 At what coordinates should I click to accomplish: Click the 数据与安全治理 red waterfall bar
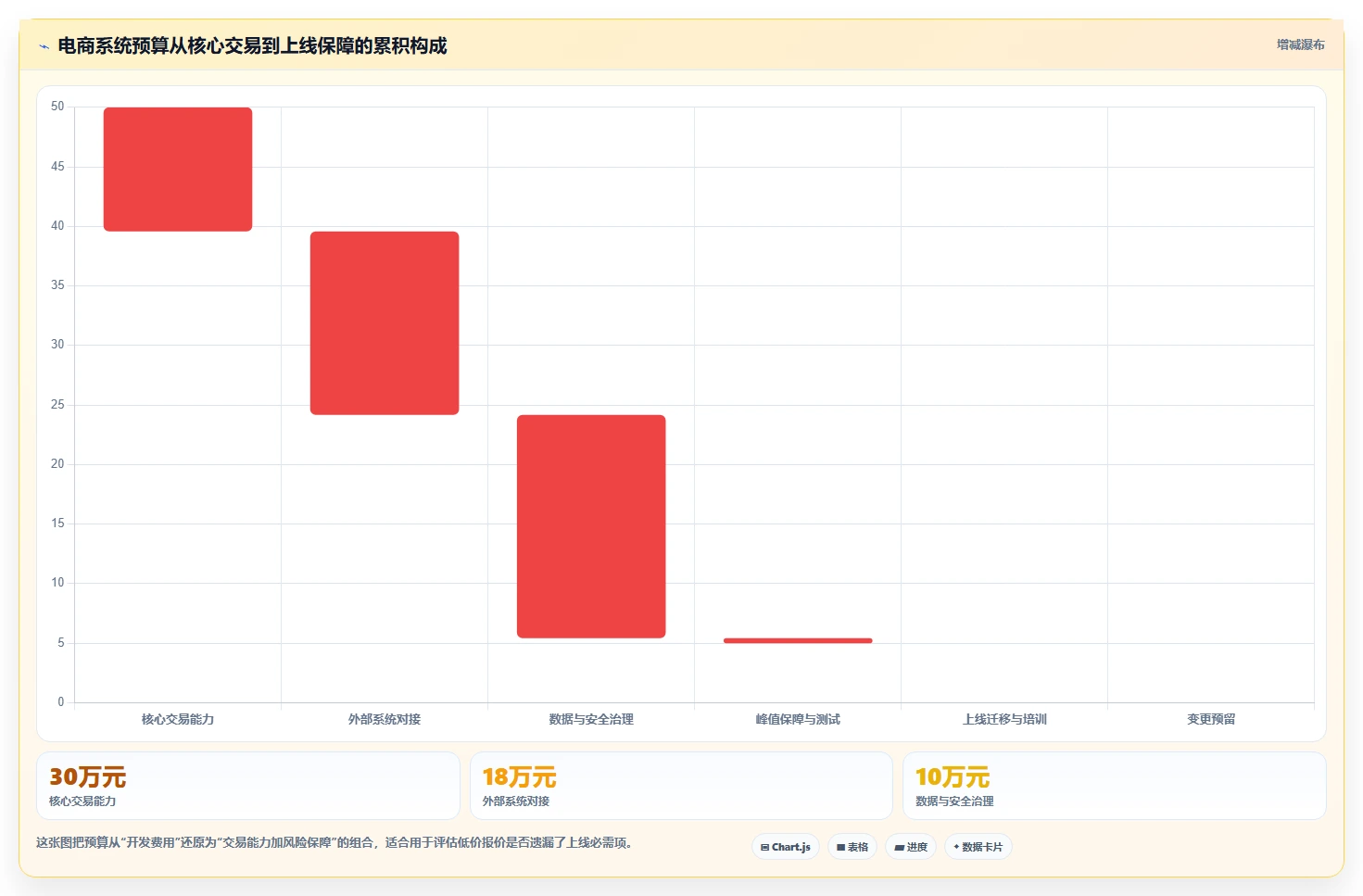click(591, 526)
